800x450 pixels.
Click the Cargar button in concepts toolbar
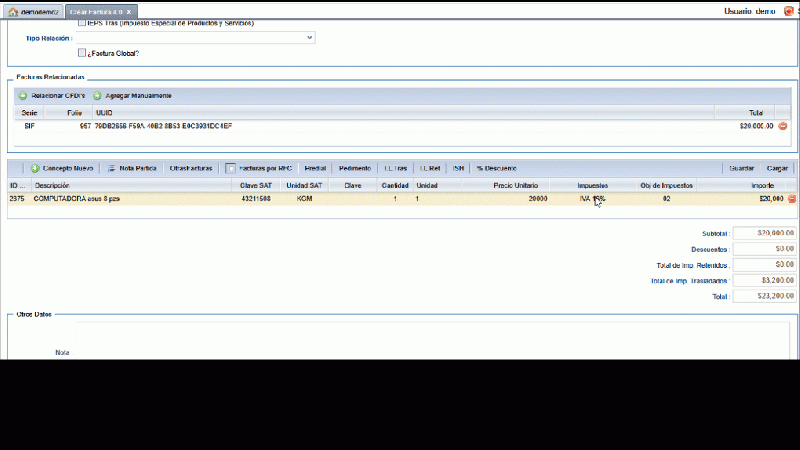(777, 169)
